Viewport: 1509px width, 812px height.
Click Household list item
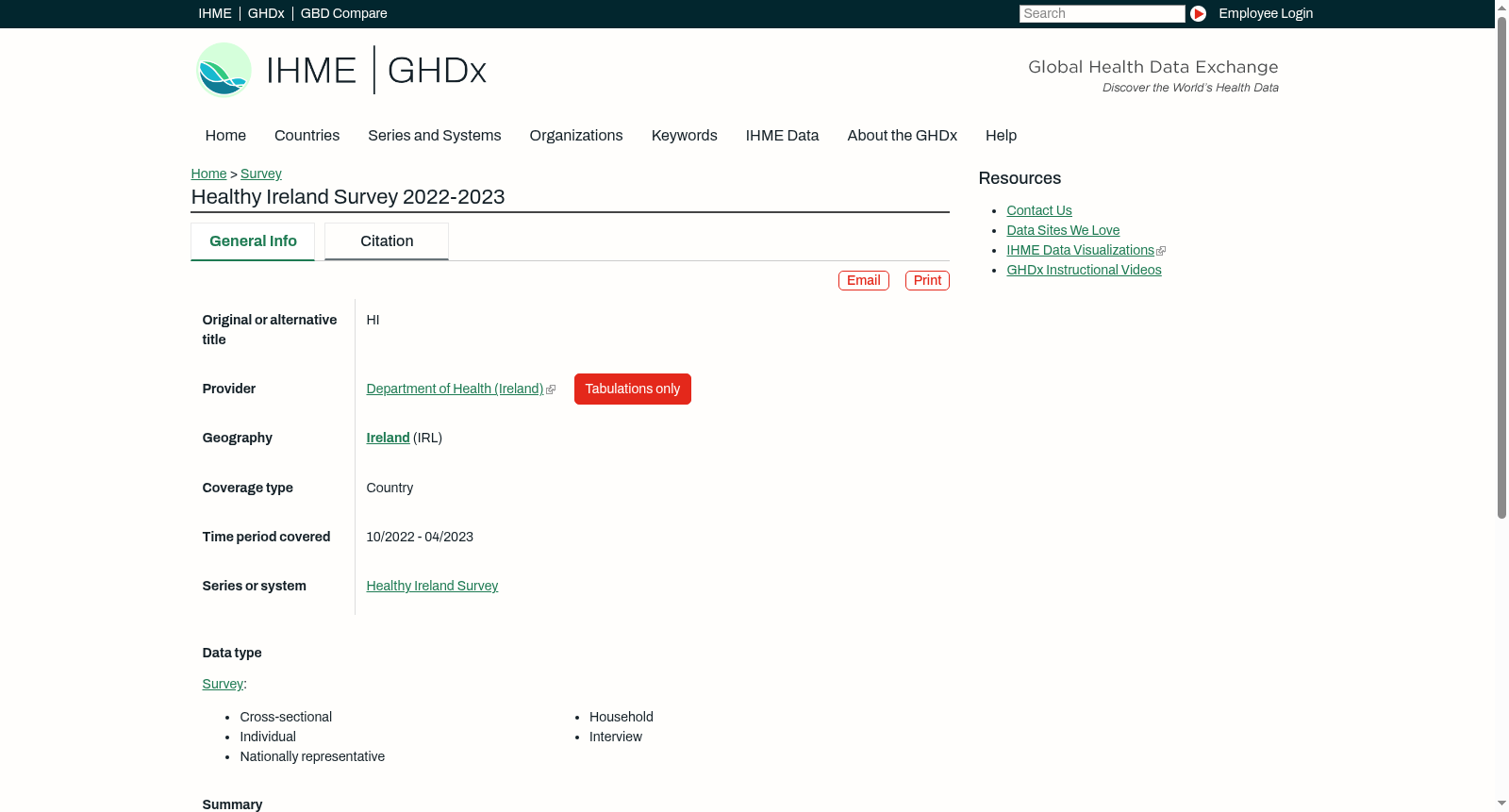tap(622, 717)
